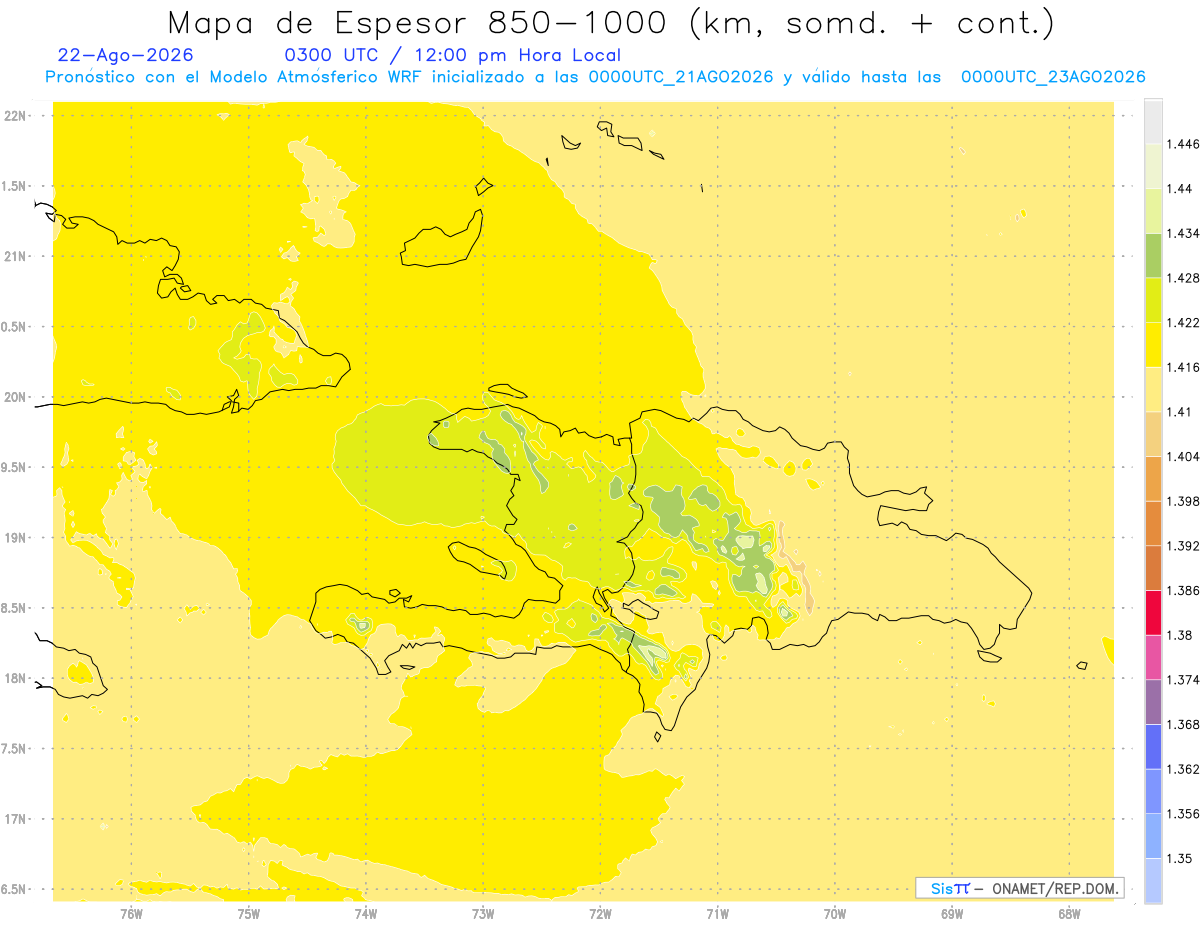The image size is (1200, 927).
Task: Click the latitude label '21N'
Action: tap(16, 257)
